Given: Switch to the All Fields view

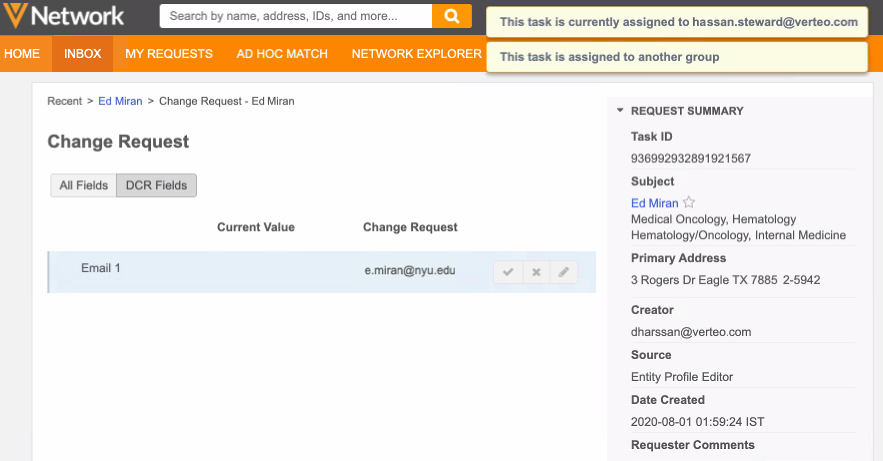Looking at the screenshot, I should point(84,185).
